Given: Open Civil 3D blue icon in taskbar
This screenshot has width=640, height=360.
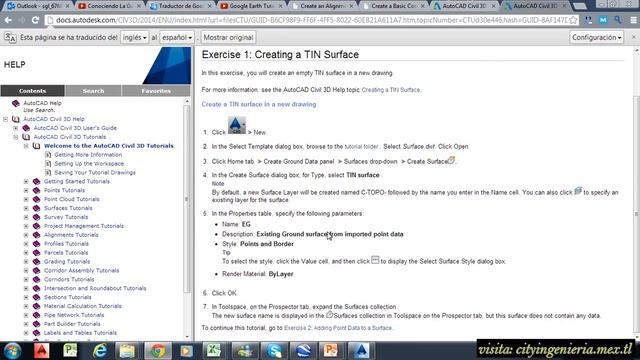Looking at the screenshot, I should (x=361, y=351).
